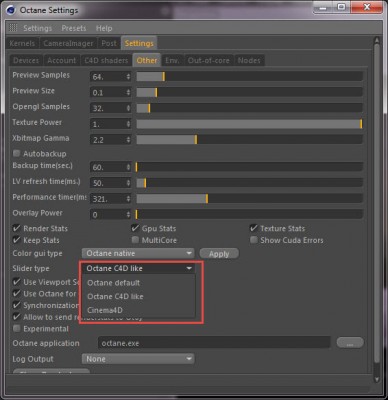Toggle the MultiCore checkbox

(x=135, y=240)
